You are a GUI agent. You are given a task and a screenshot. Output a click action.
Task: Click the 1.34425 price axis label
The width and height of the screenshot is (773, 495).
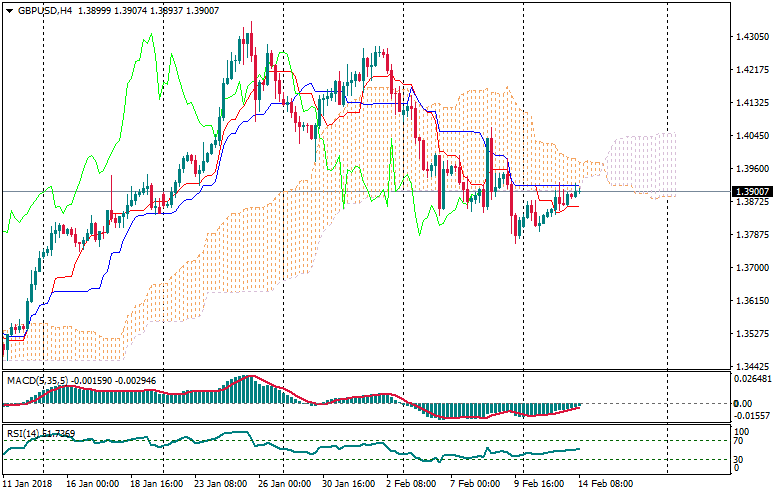click(751, 367)
